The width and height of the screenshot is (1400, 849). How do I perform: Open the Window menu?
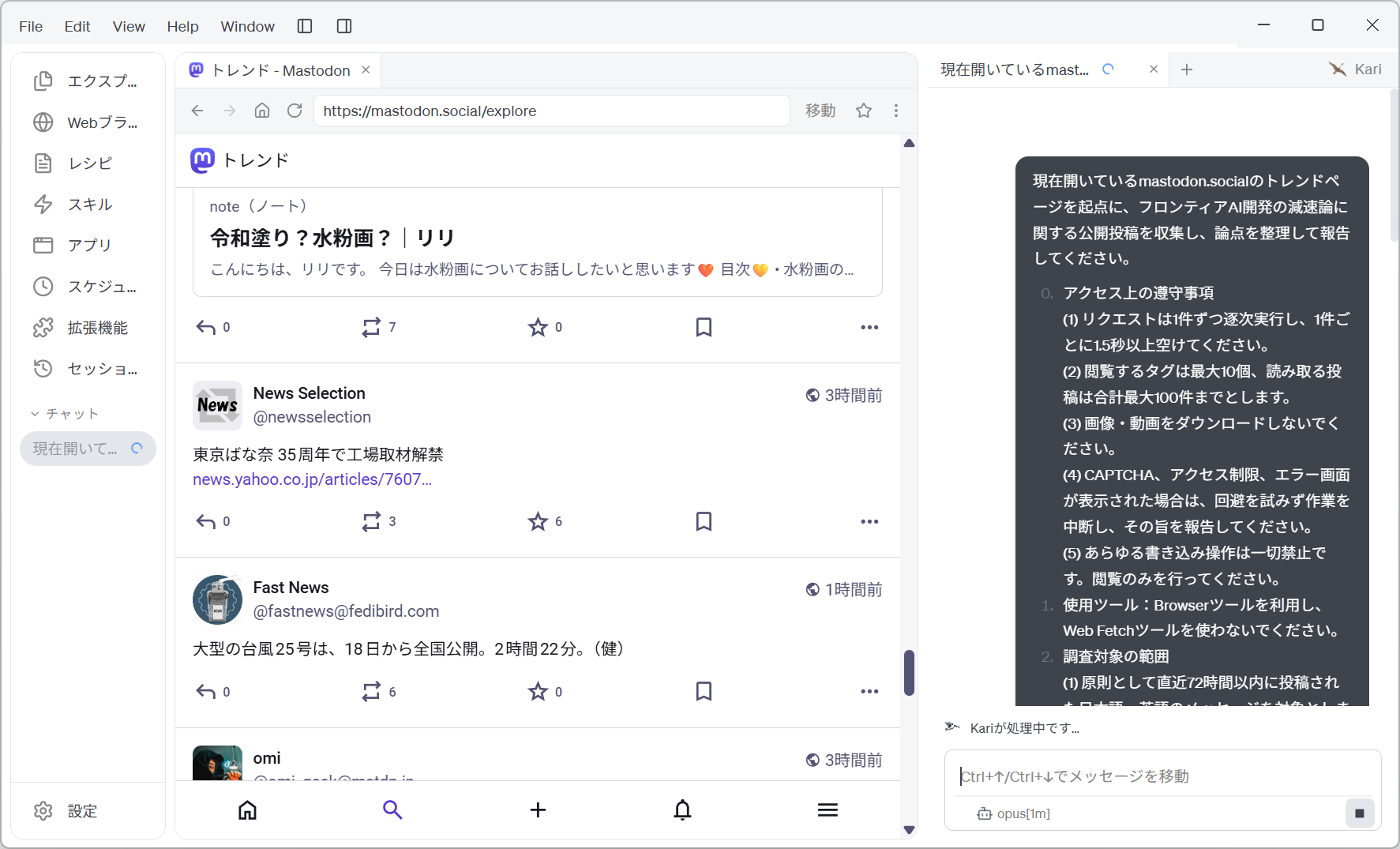(x=247, y=26)
